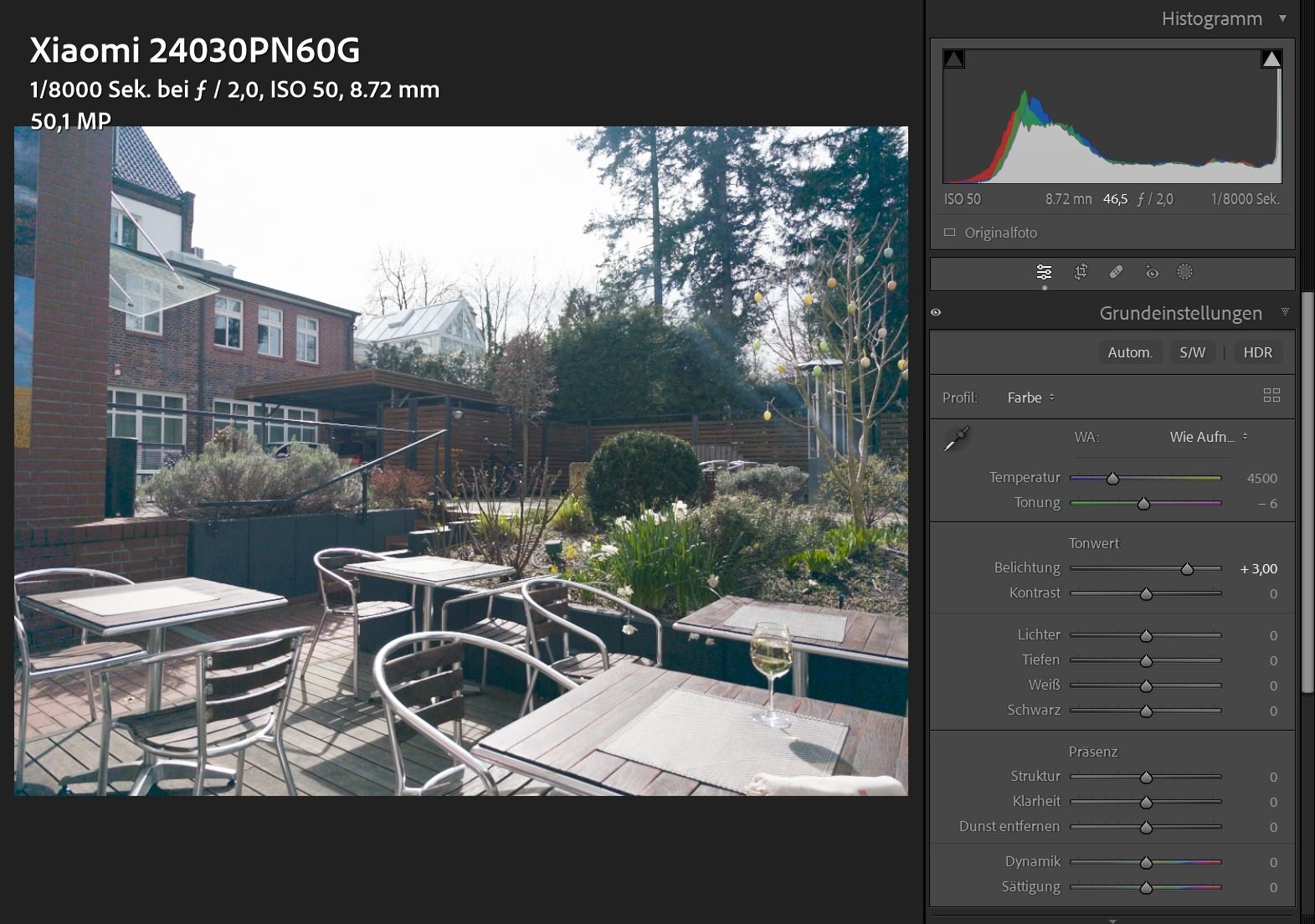
Task: Toggle highlight clipping indicator in histogram
Action: tap(1271, 59)
